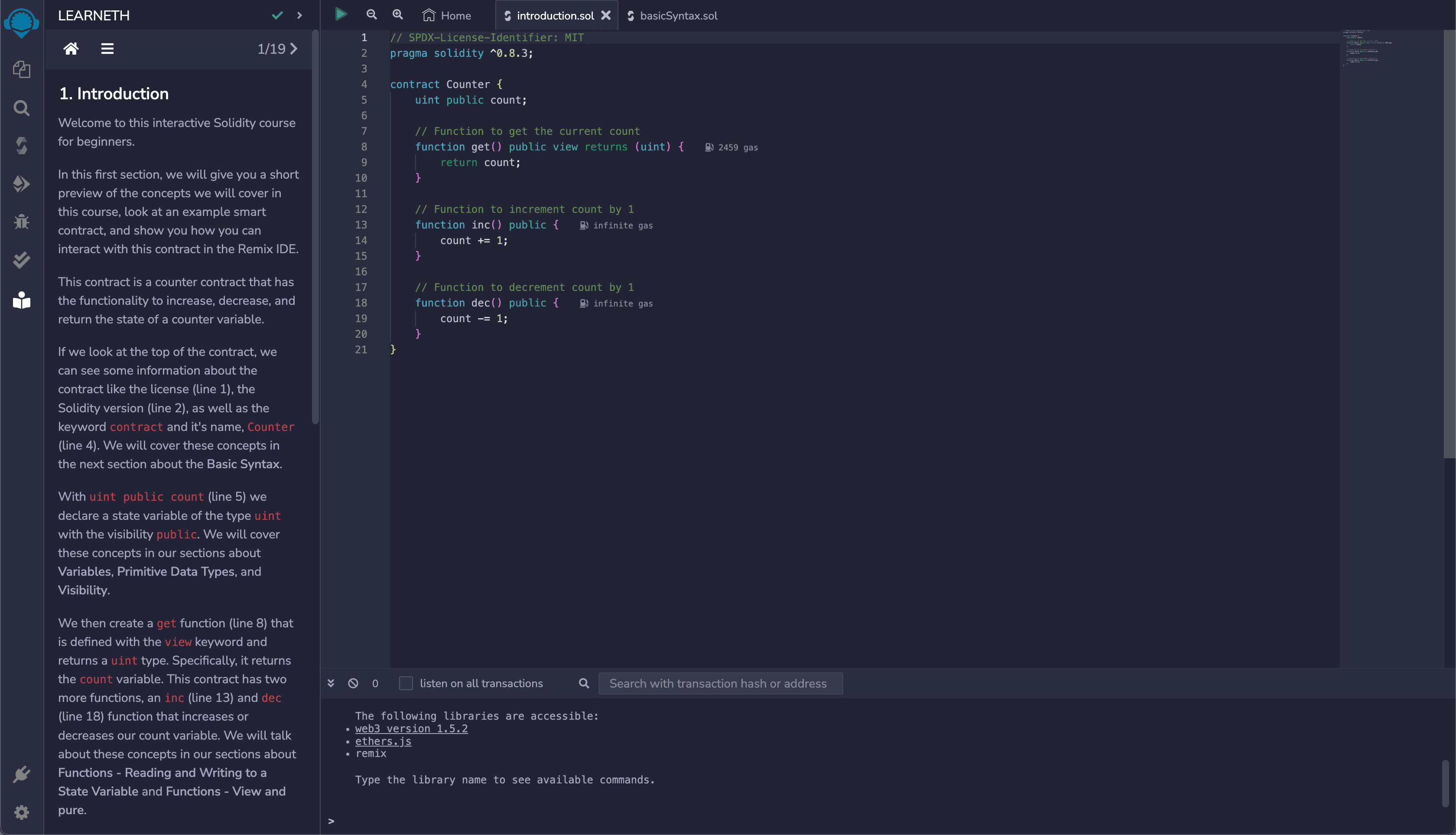Click the web3 version 1.5.2 link

click(410, 728)
